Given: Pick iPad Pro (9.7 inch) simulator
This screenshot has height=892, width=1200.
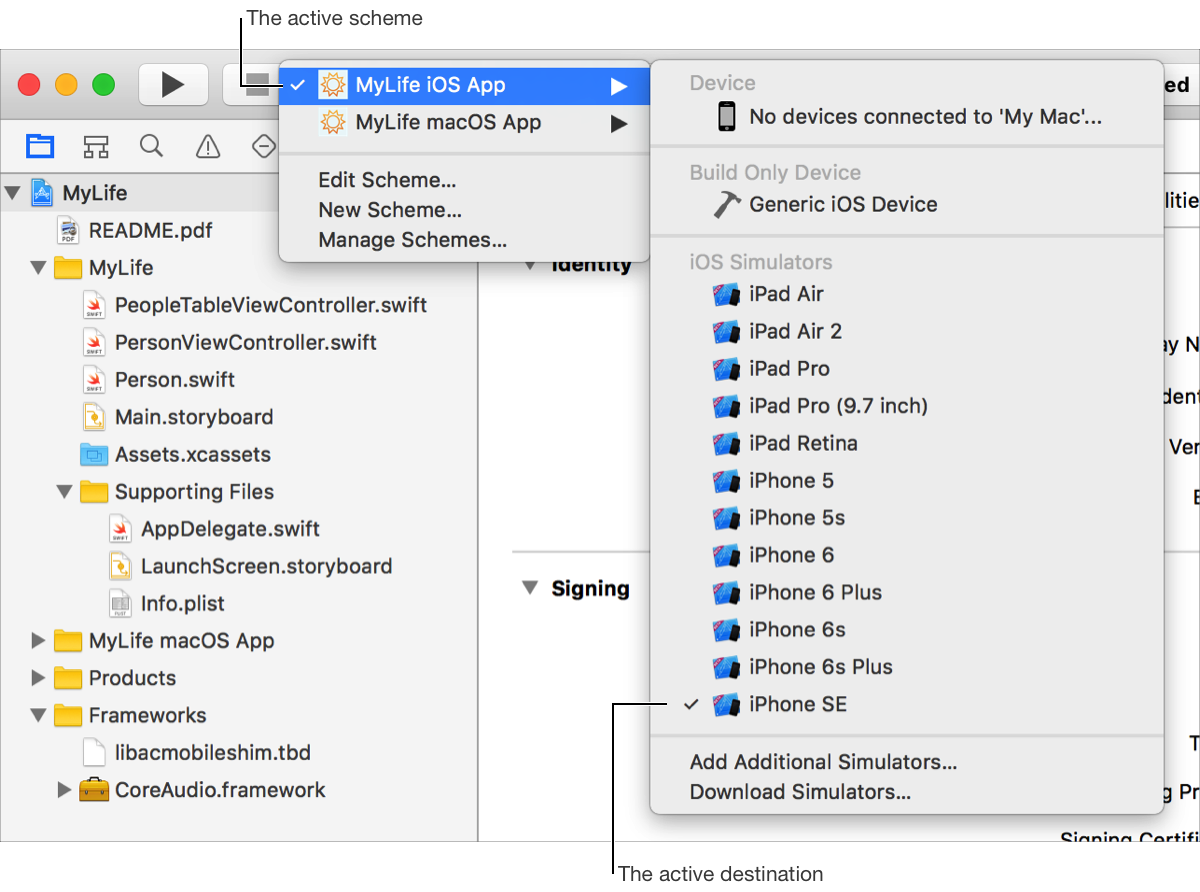Looking at the screenshot, I should pos(838,406).
